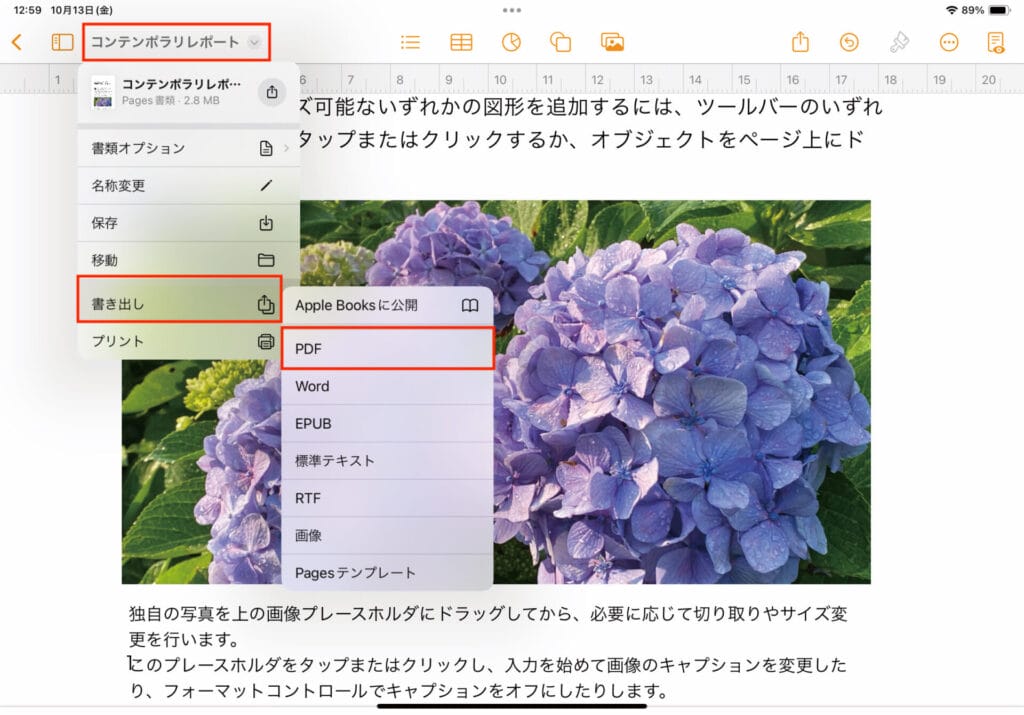Toggle the sidebar view icon

(x=62, y=42)
